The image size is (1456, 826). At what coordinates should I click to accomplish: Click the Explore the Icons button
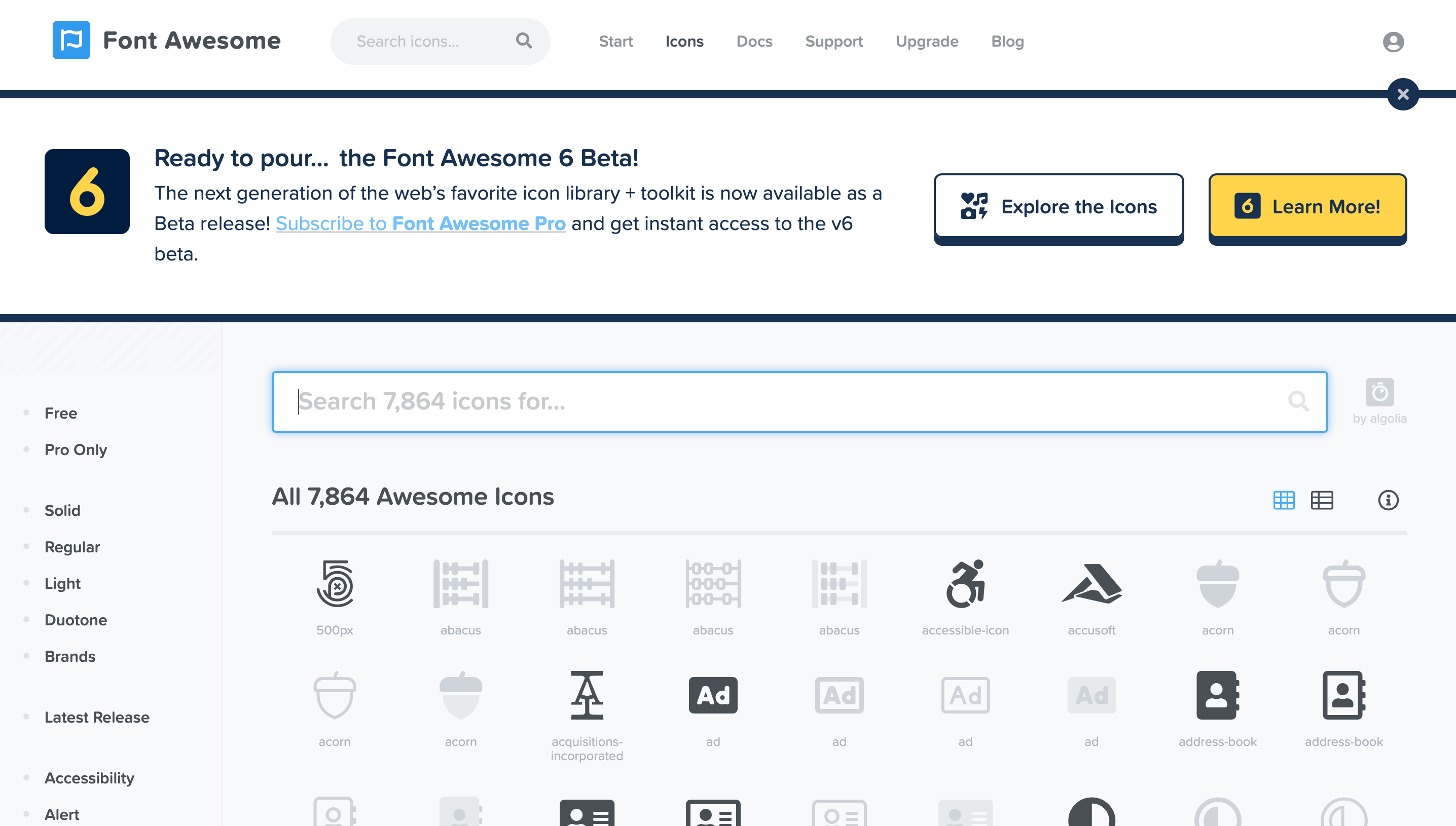tap(1058, 207)
